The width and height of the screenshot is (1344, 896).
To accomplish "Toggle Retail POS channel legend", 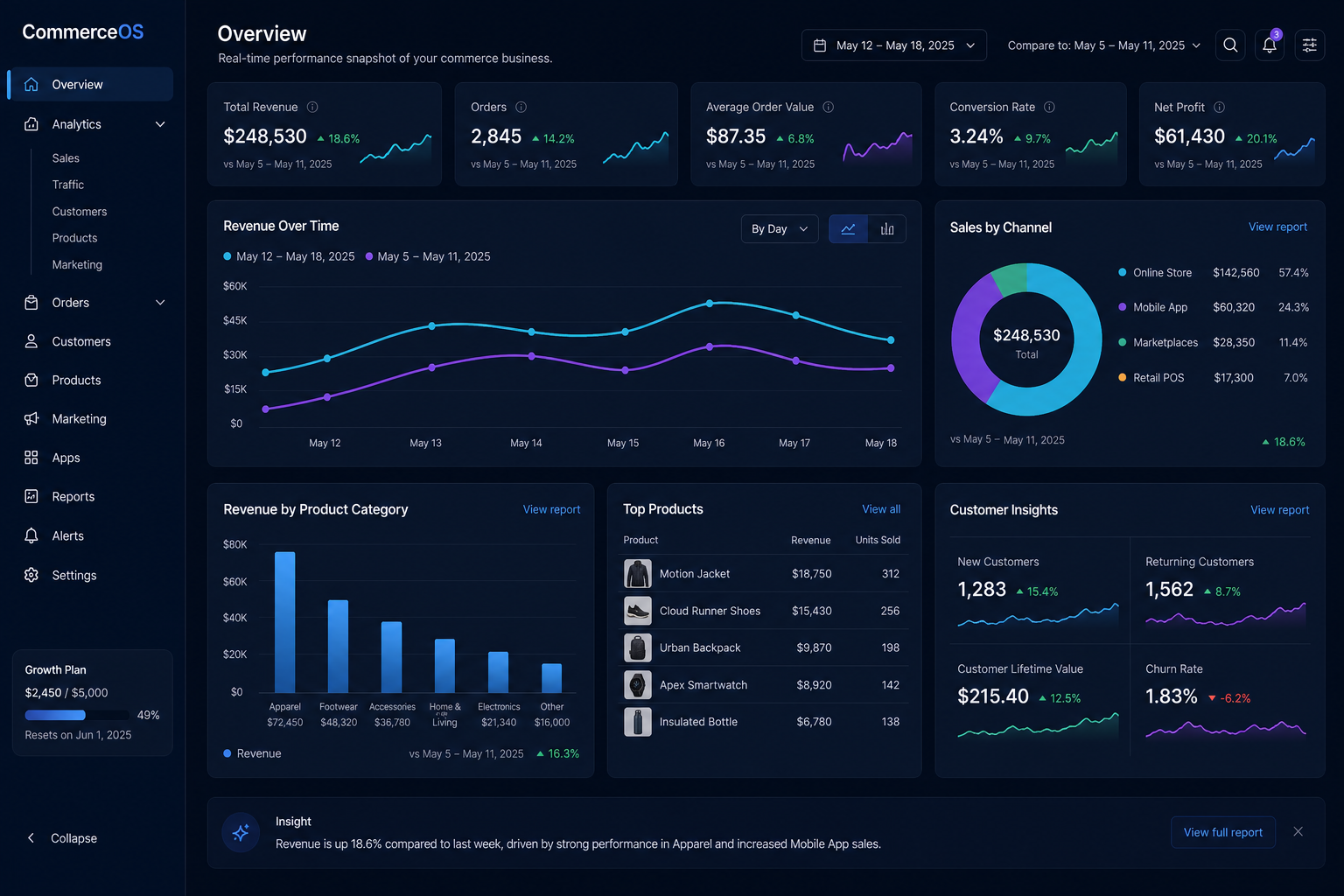I will 1151,377.
